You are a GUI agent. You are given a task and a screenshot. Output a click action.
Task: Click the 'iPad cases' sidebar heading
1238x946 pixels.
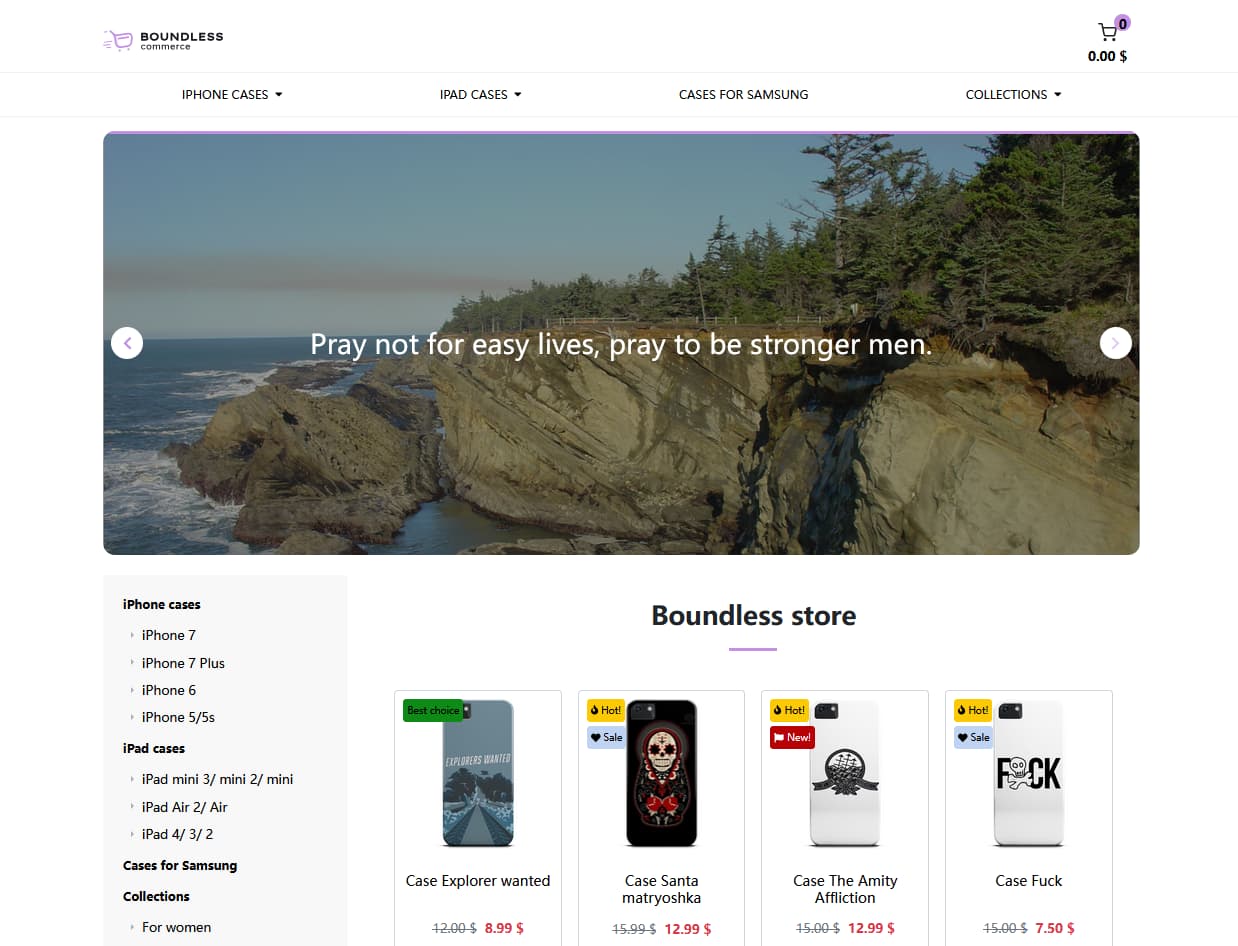pos(154,748)
